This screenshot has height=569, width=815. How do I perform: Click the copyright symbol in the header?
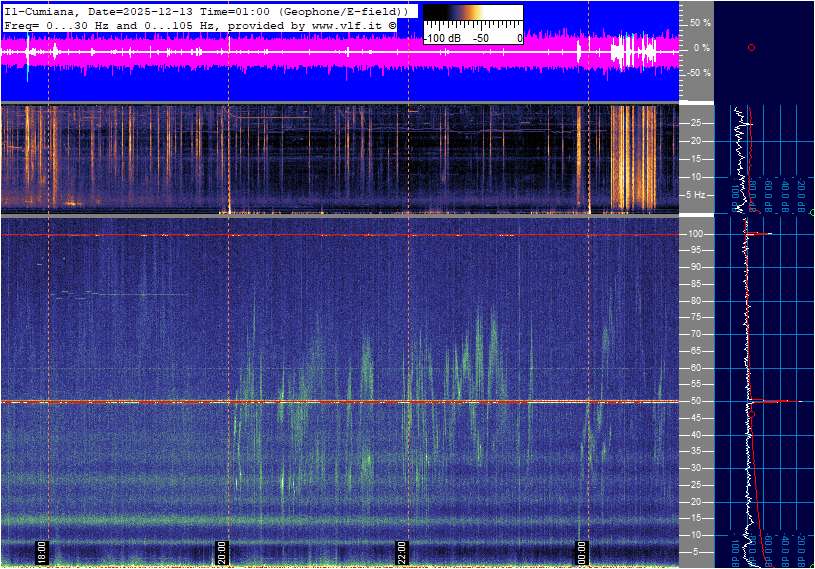392,24
